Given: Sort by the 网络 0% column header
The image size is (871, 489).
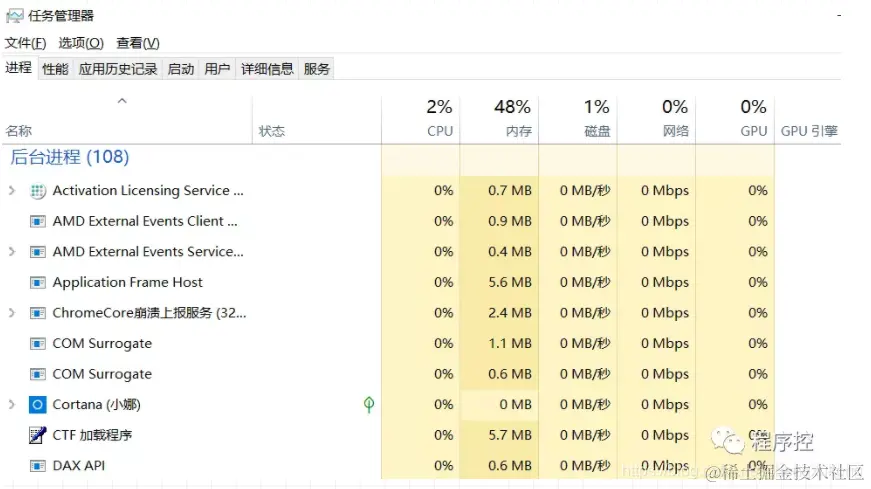Looking at the screenshot, I should [x=657, y=119].
